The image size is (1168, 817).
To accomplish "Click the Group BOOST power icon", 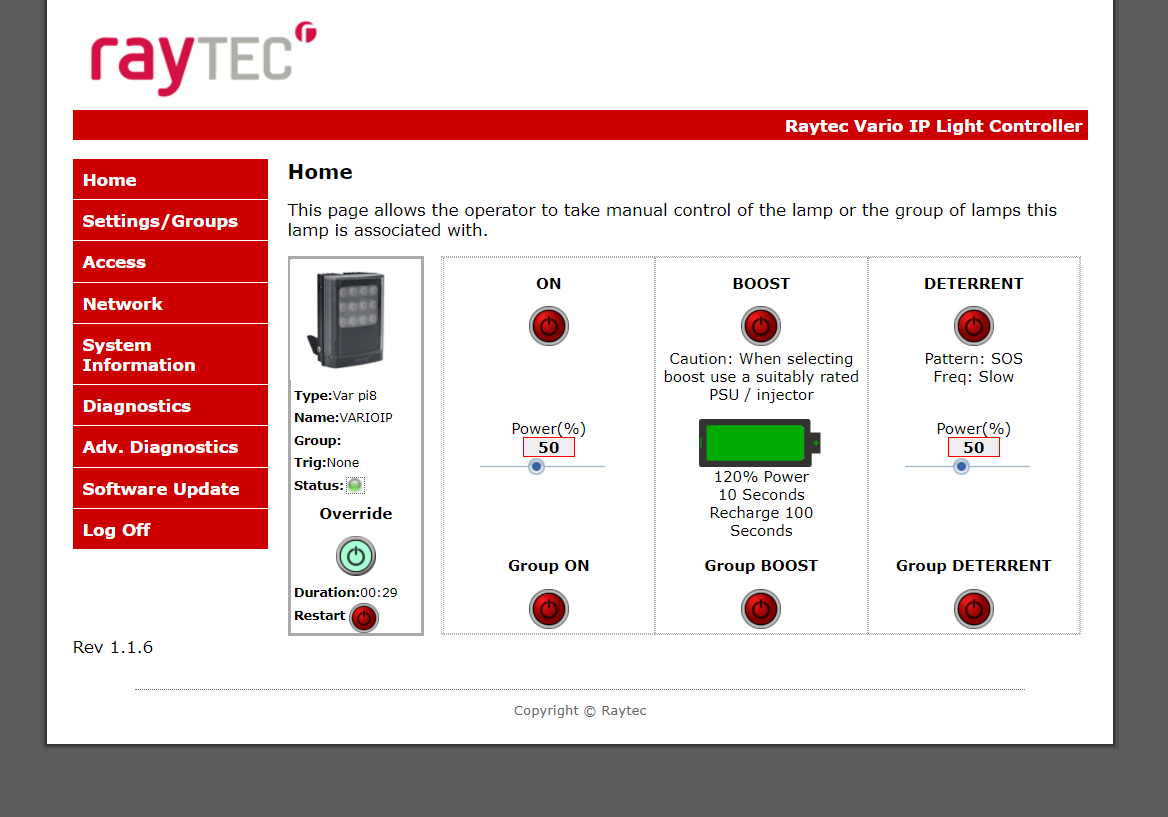I will pyautogui.click(x=760, y=608).
